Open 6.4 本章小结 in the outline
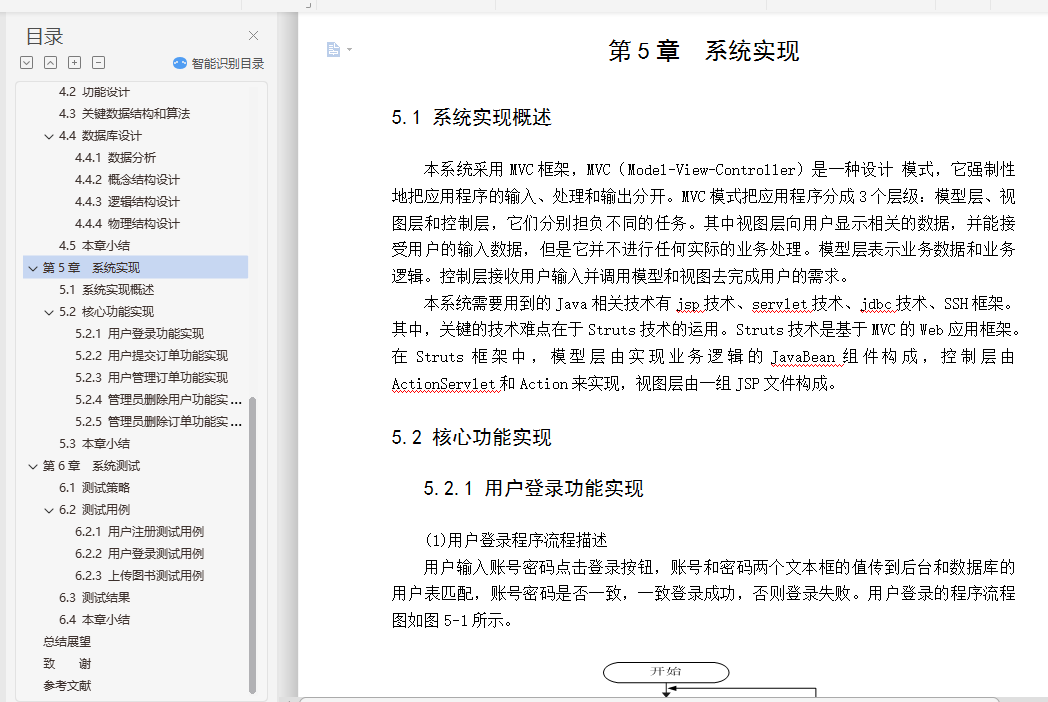 tap(94, 620)
